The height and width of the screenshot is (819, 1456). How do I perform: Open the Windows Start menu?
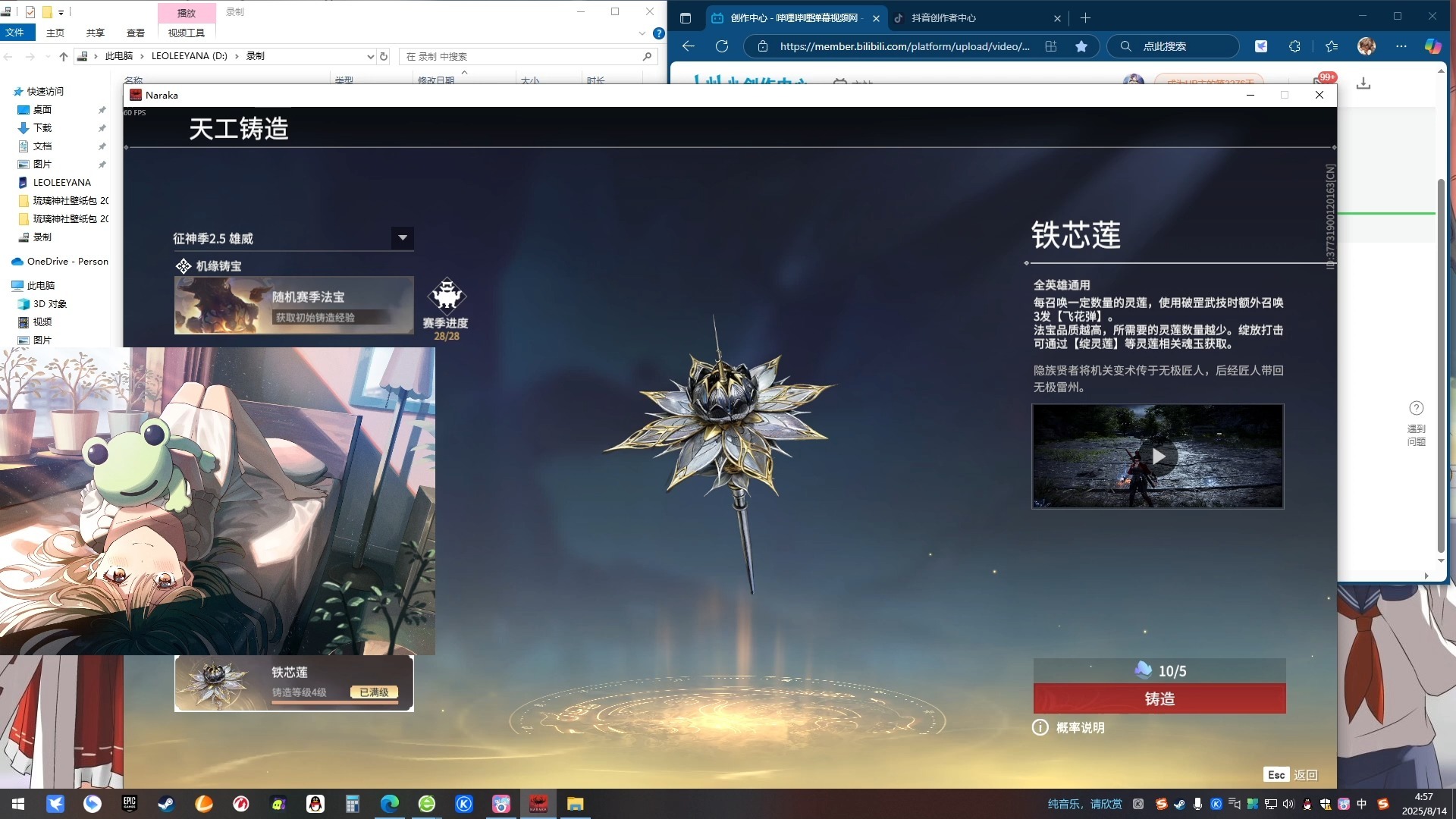(18, 804)
